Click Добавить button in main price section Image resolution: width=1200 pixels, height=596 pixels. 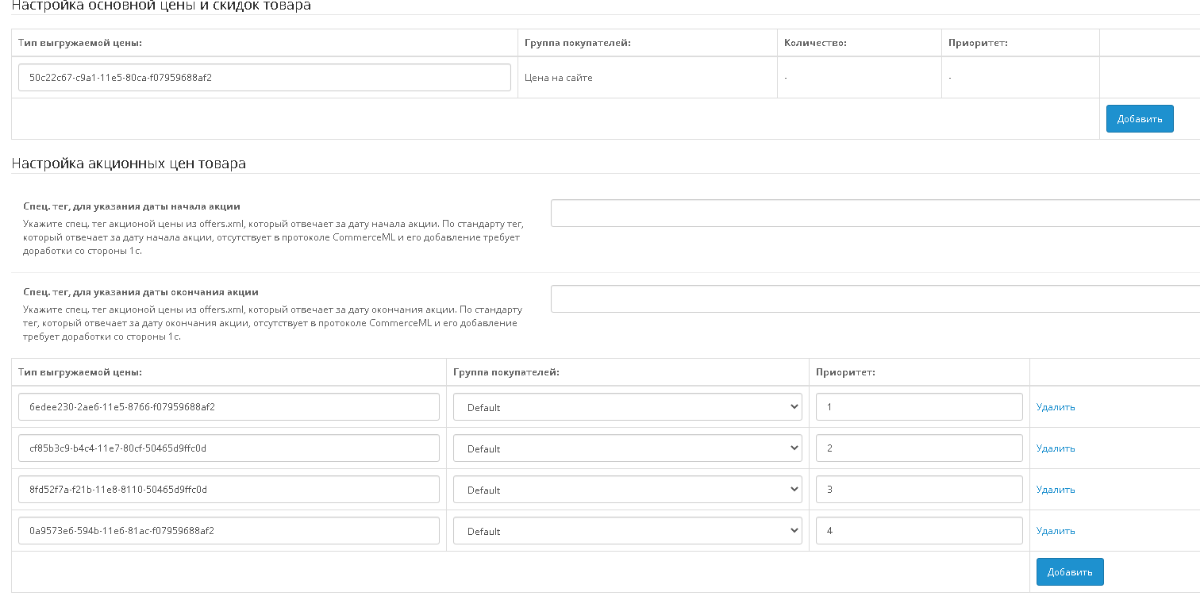[x=1139, y=118]
